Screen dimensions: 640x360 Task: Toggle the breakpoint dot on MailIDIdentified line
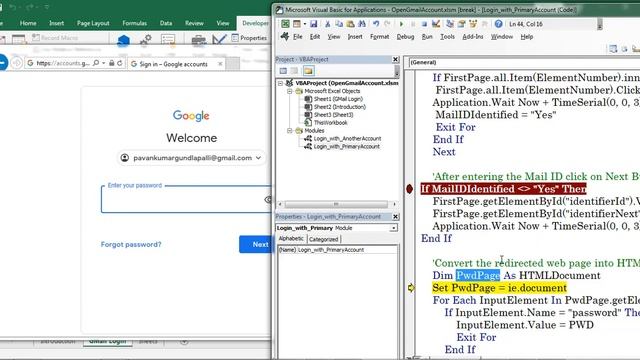tap(409, 189)
